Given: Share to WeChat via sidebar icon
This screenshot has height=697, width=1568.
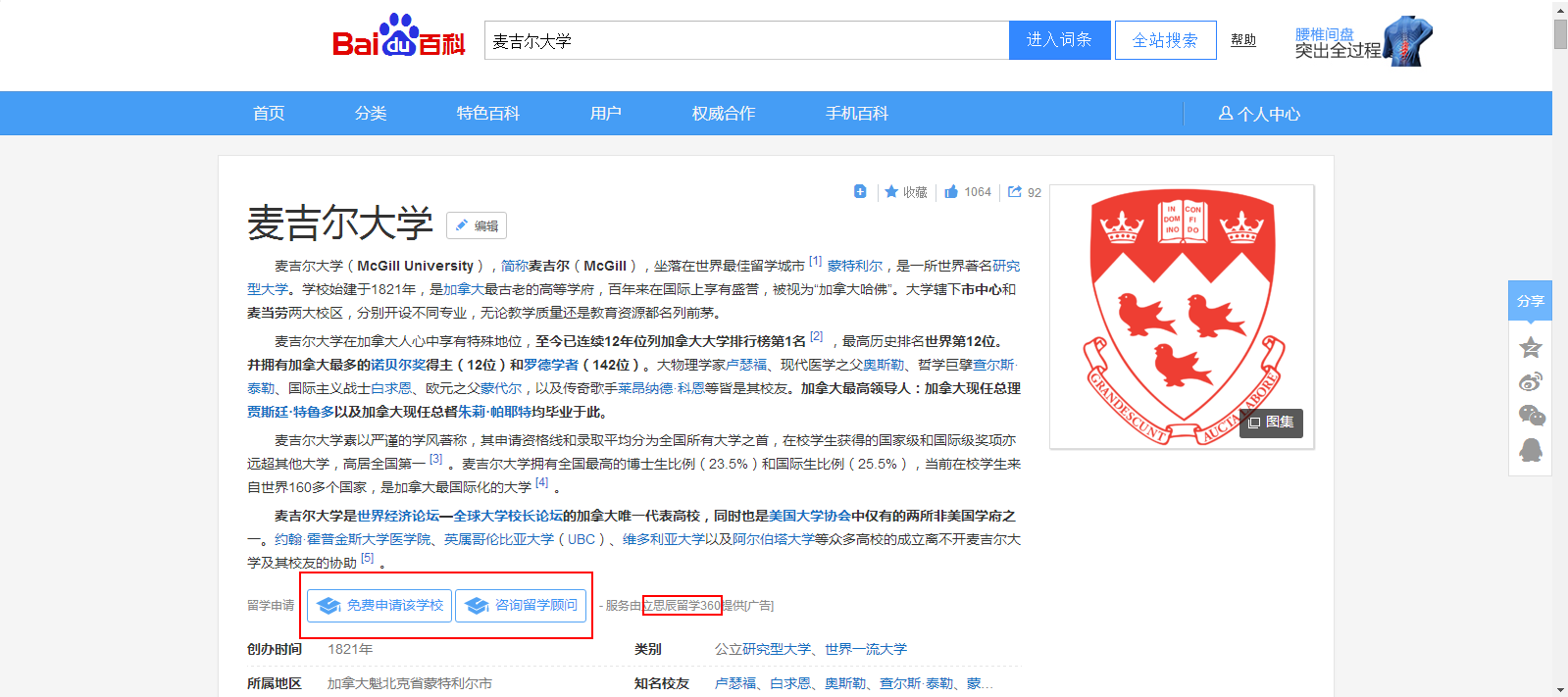Looking at the screenshot, I should tap(1531, 416).
